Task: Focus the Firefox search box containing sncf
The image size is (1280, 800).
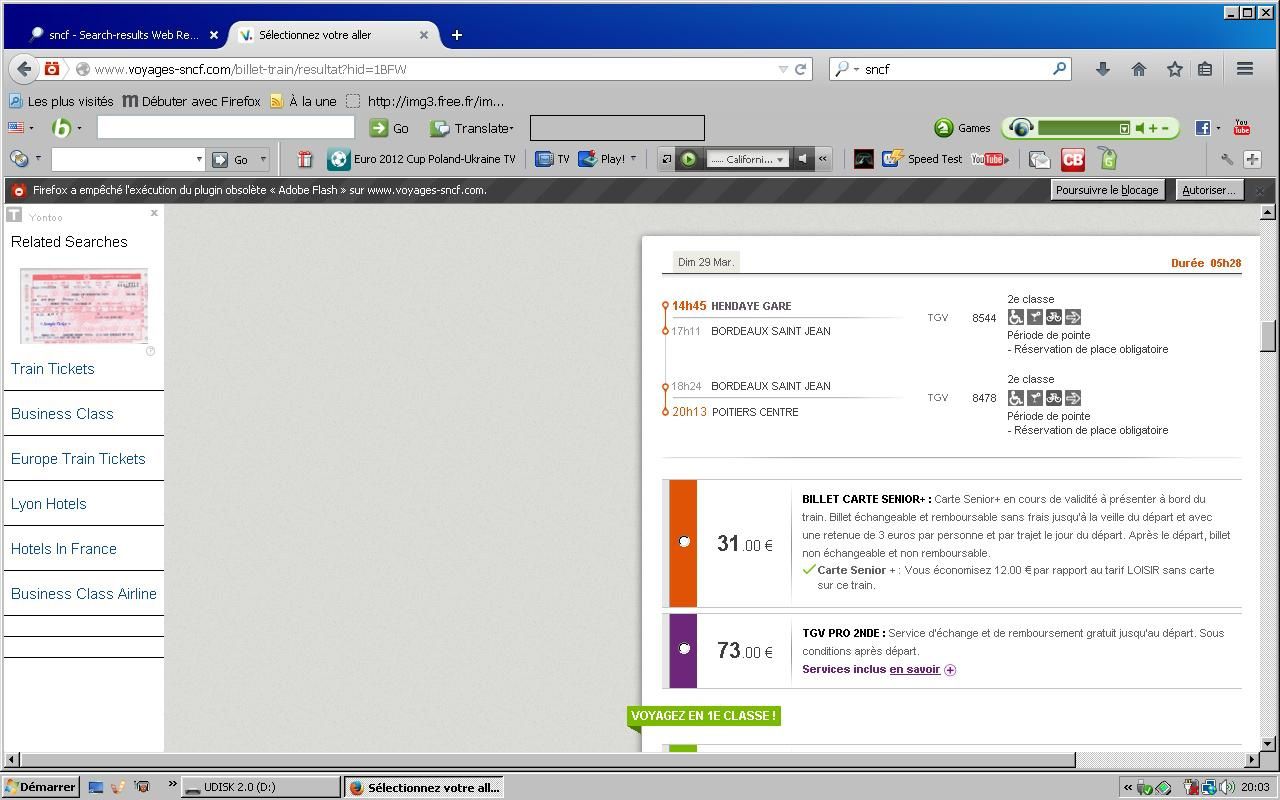Action: tap(950, 69)
